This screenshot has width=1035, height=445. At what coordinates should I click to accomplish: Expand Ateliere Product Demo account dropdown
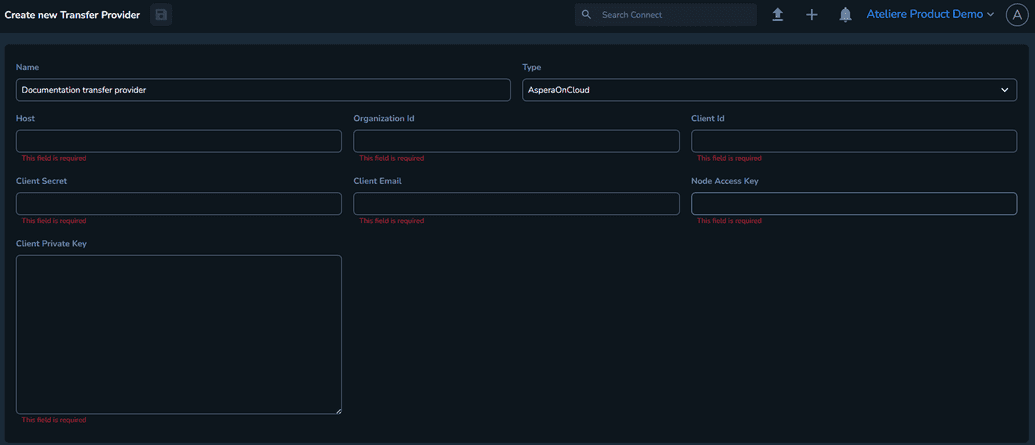pos(930,15)
